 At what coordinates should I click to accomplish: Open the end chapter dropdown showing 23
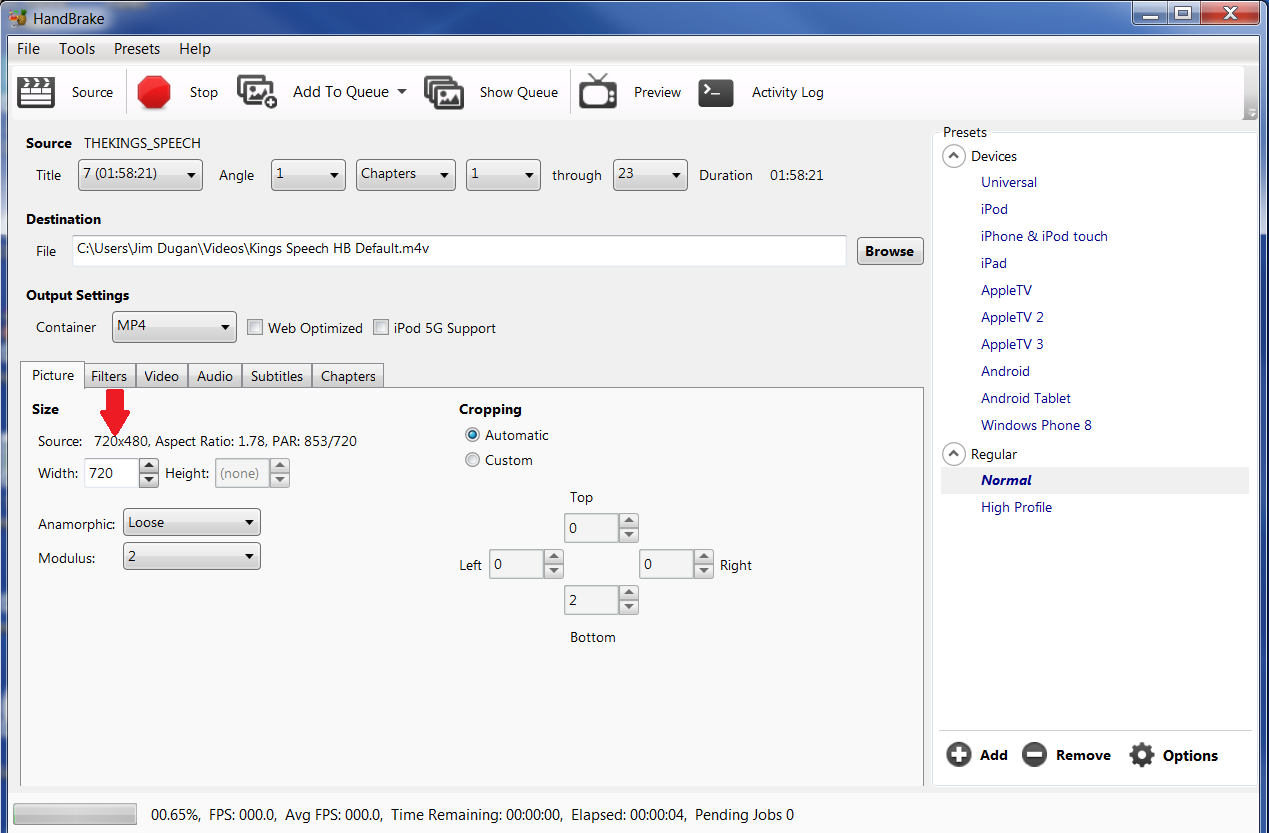coord(650,174)
